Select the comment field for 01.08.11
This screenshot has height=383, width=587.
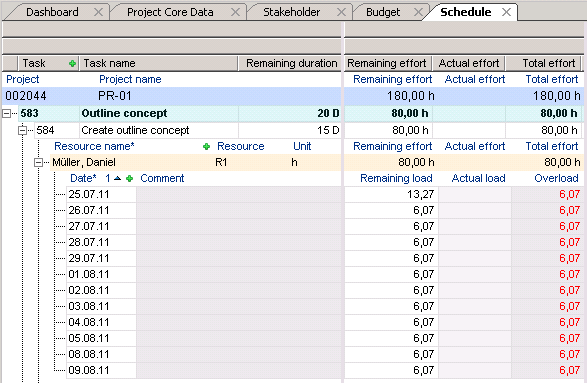(239, 274)
